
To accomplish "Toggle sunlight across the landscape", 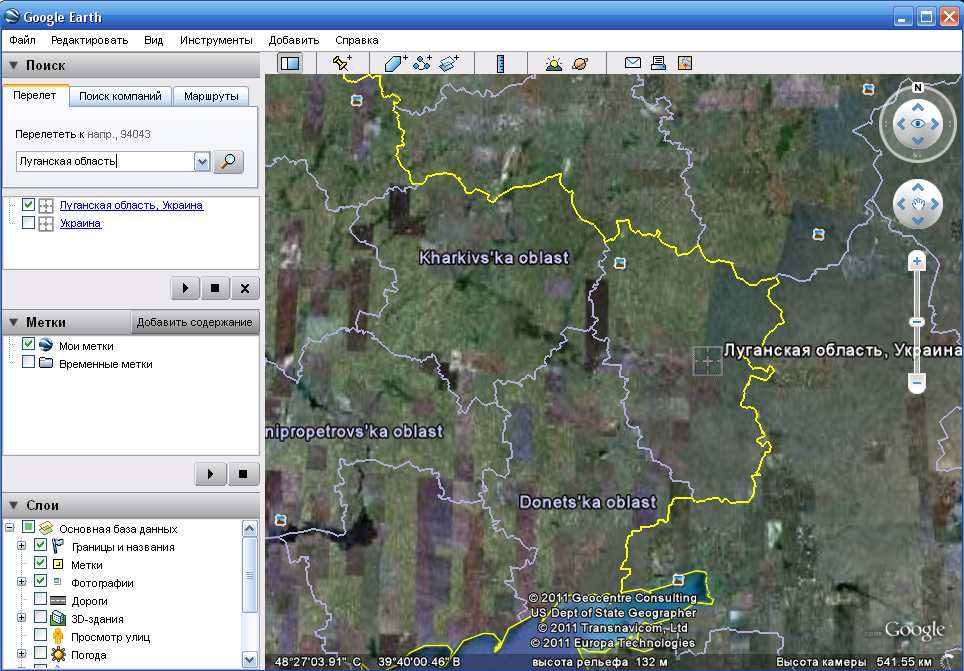I will [554, 63].
